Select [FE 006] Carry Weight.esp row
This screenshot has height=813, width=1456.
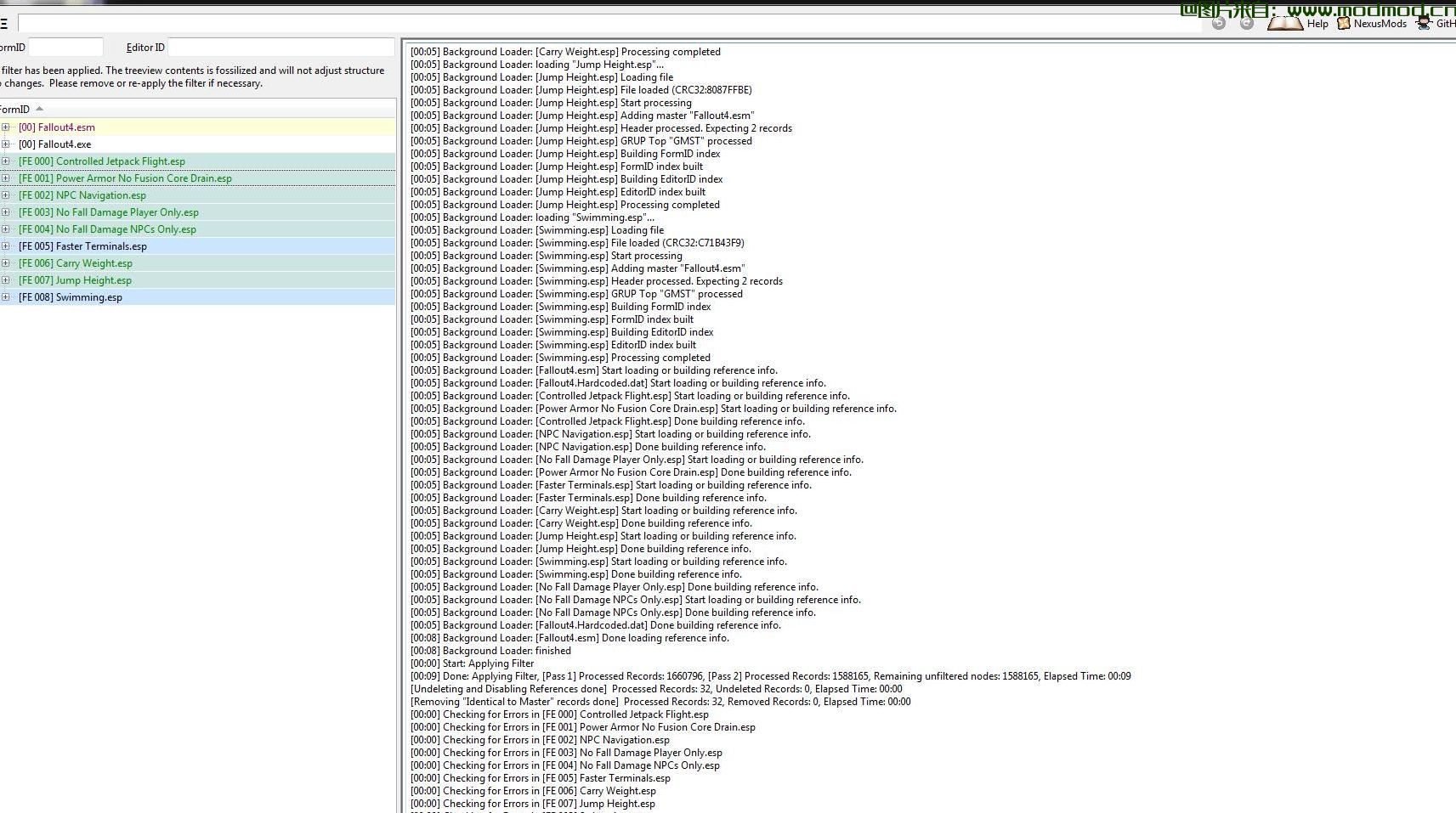pos(197,263)
